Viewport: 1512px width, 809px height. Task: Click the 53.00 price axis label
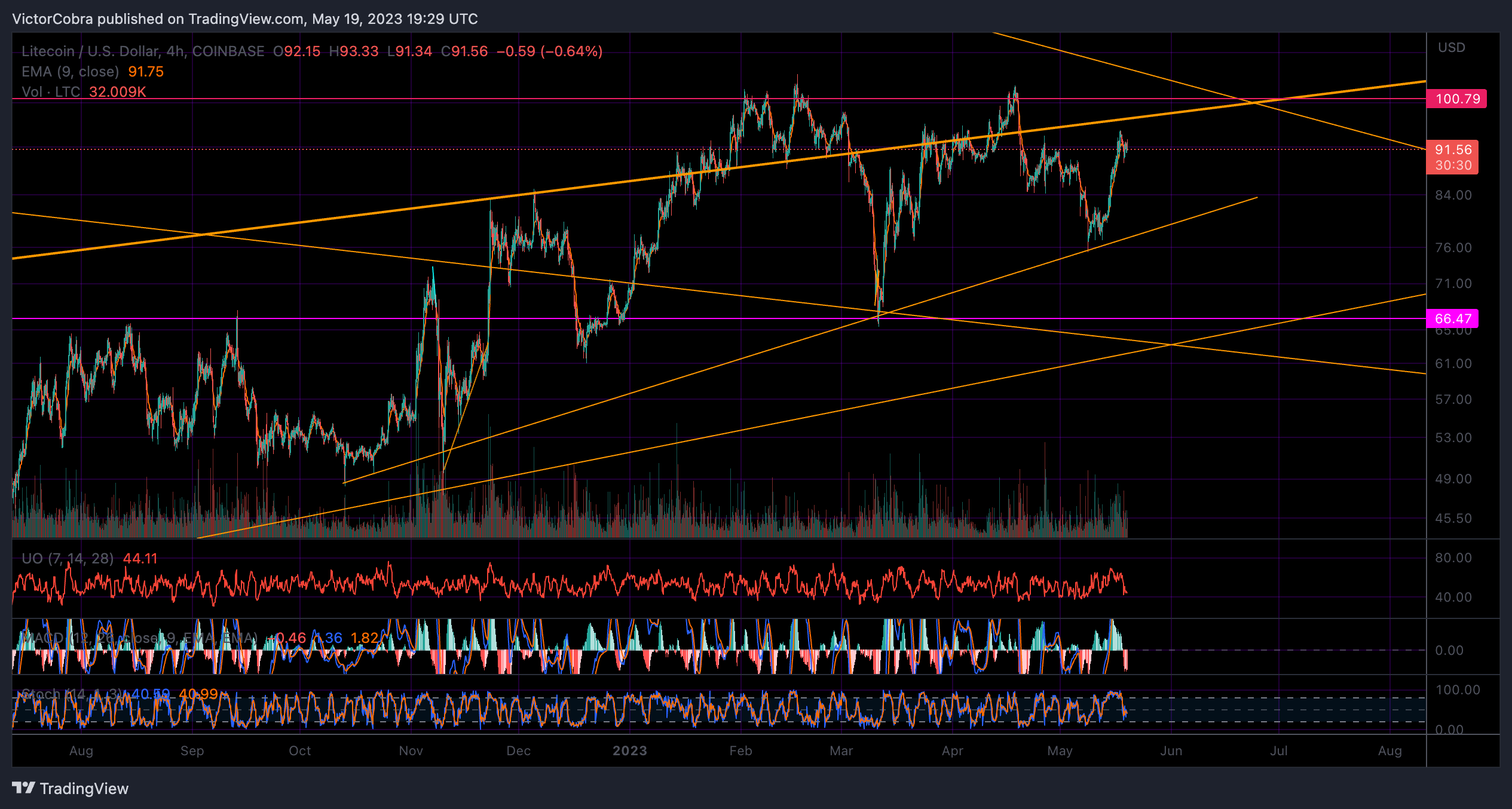tap(1453, 438)
